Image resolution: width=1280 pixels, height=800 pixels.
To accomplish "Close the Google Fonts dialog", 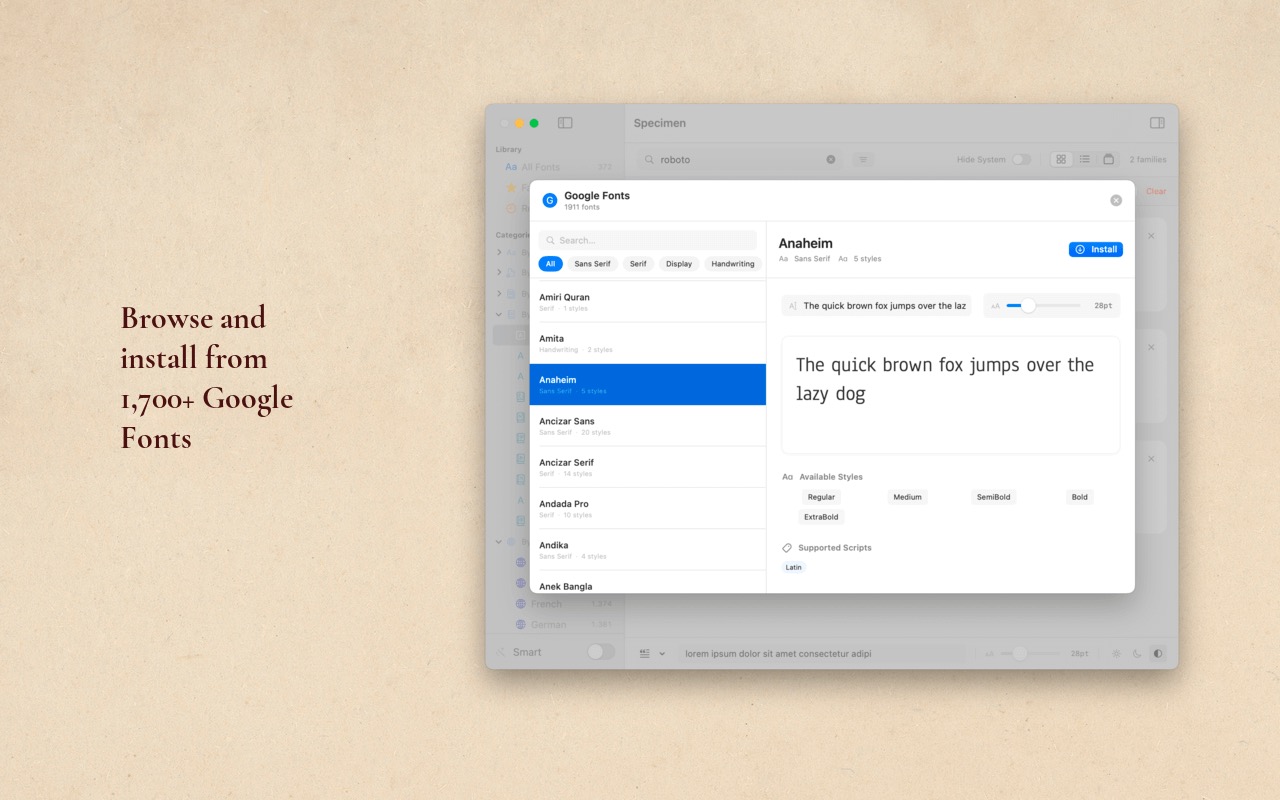I will 1116,200.
